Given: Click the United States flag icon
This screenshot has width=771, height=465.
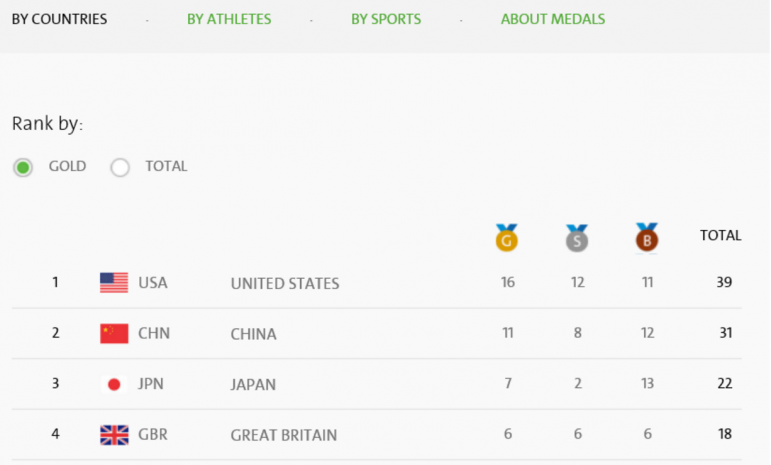Looking at the screenshot, I should pyautogui.click(x=114, y=283).
